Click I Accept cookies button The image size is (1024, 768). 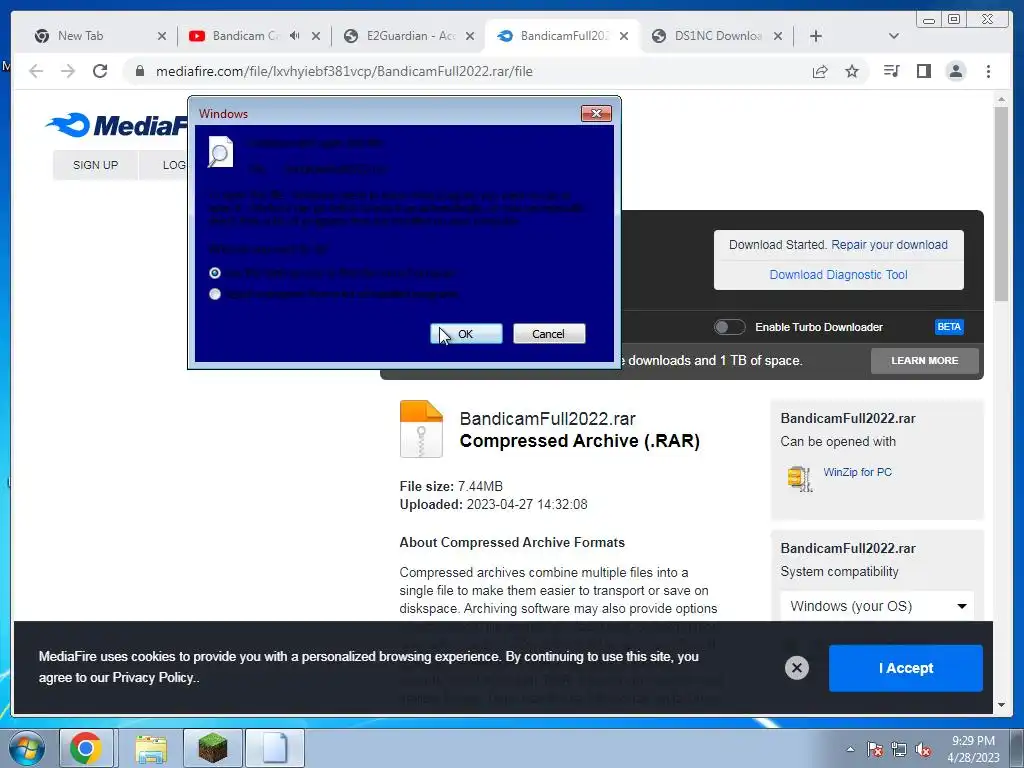tap(906, 668)
